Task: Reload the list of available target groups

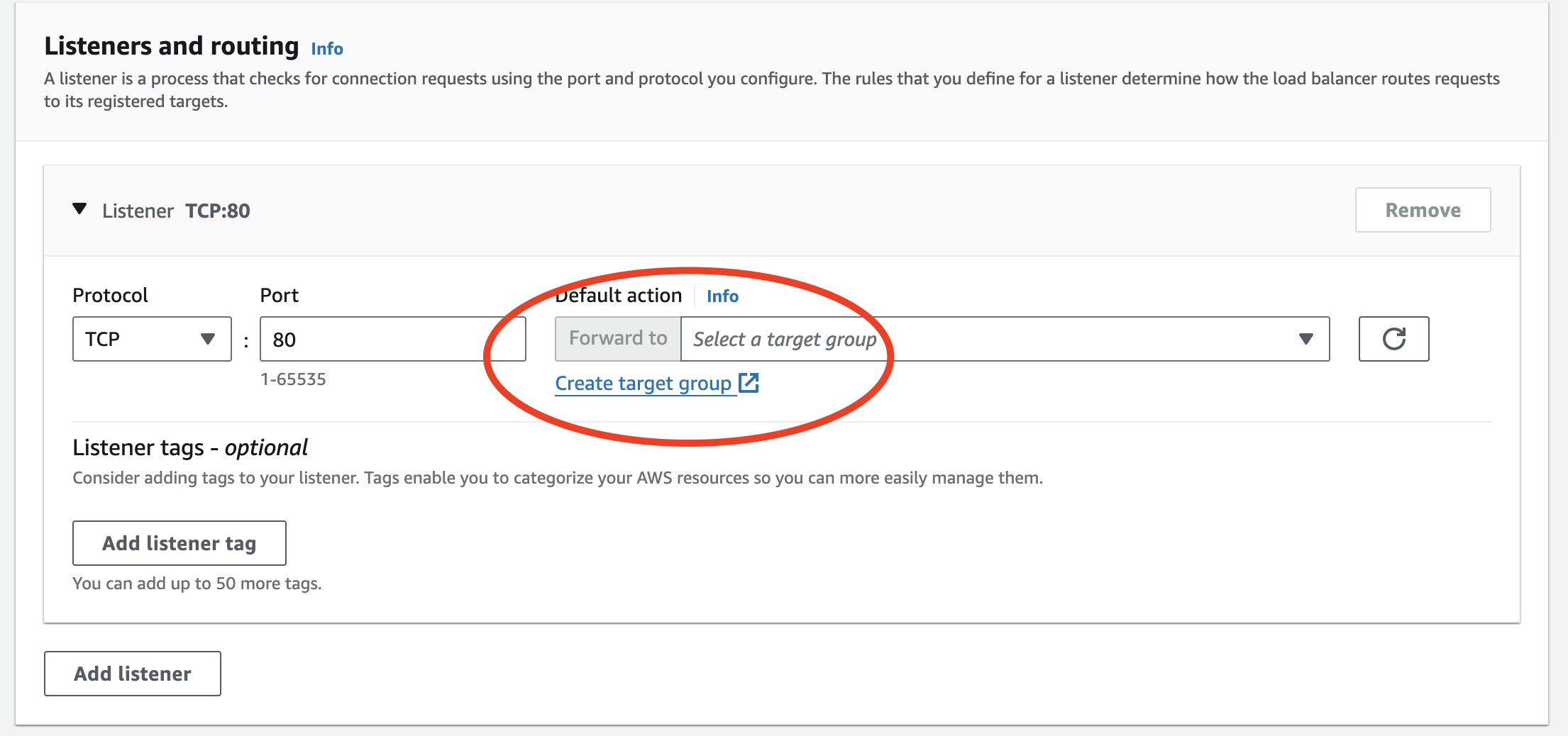Action: point(1393,339)
